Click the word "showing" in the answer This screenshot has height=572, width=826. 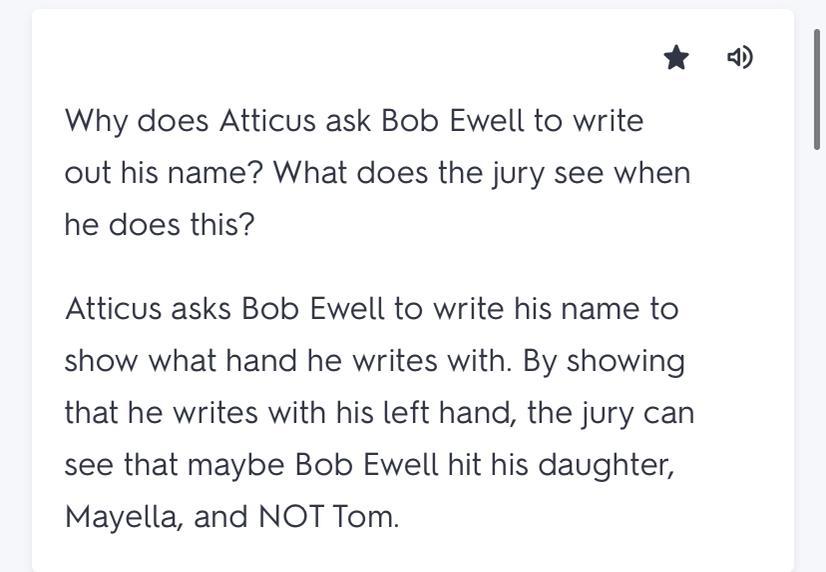tap(626, 362)
